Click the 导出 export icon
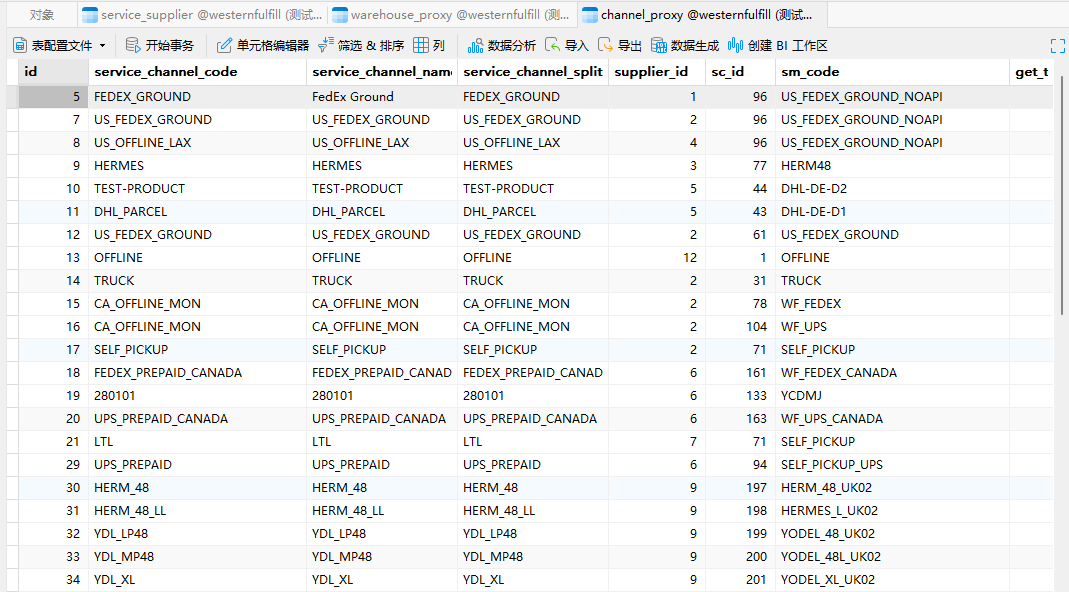The height and width of the screenshot is (592, 1069). [605, 45]
